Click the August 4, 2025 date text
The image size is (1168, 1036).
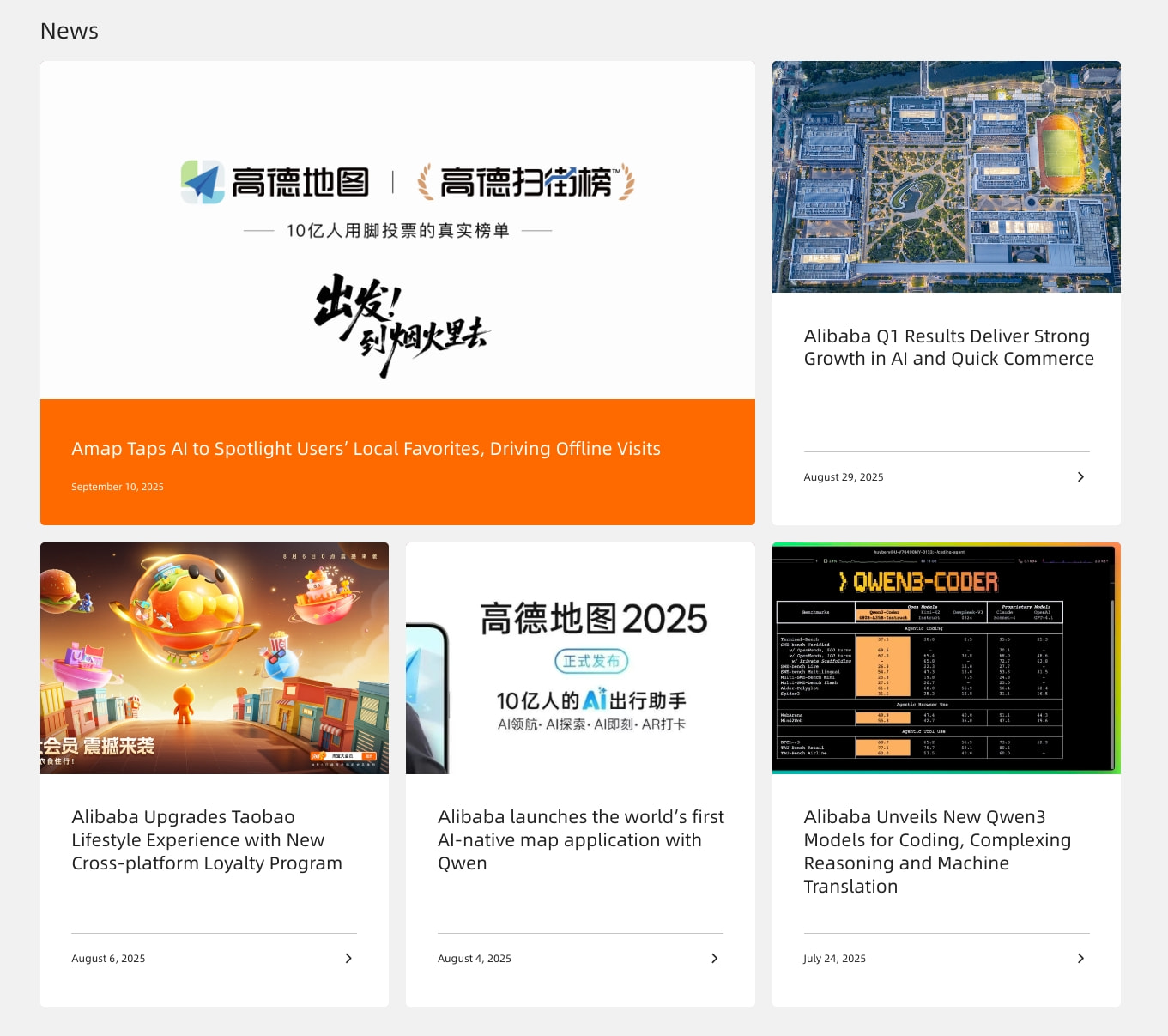coord(475,959)
